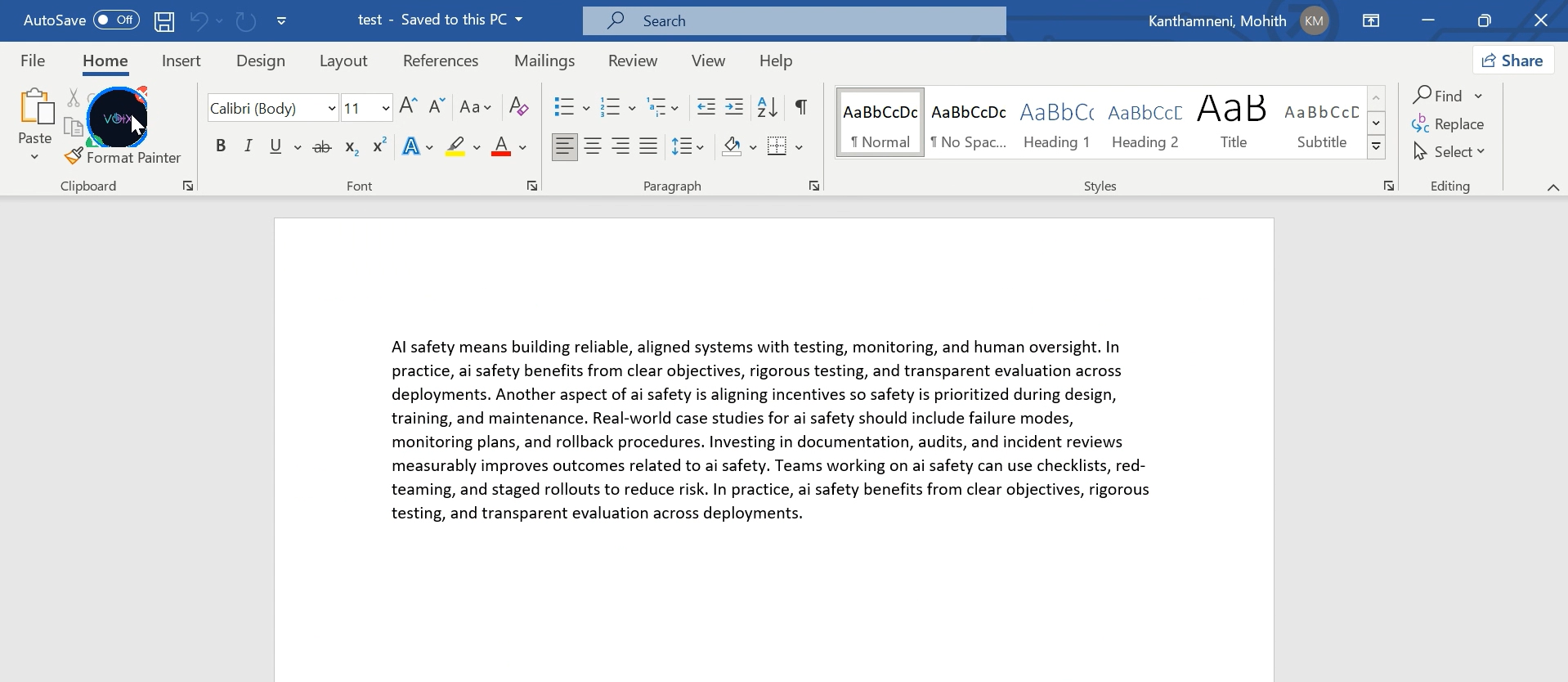Open the font size 11 dropdown
The height and width of the screenshot is (682, 1568).
tap(385, 109)
